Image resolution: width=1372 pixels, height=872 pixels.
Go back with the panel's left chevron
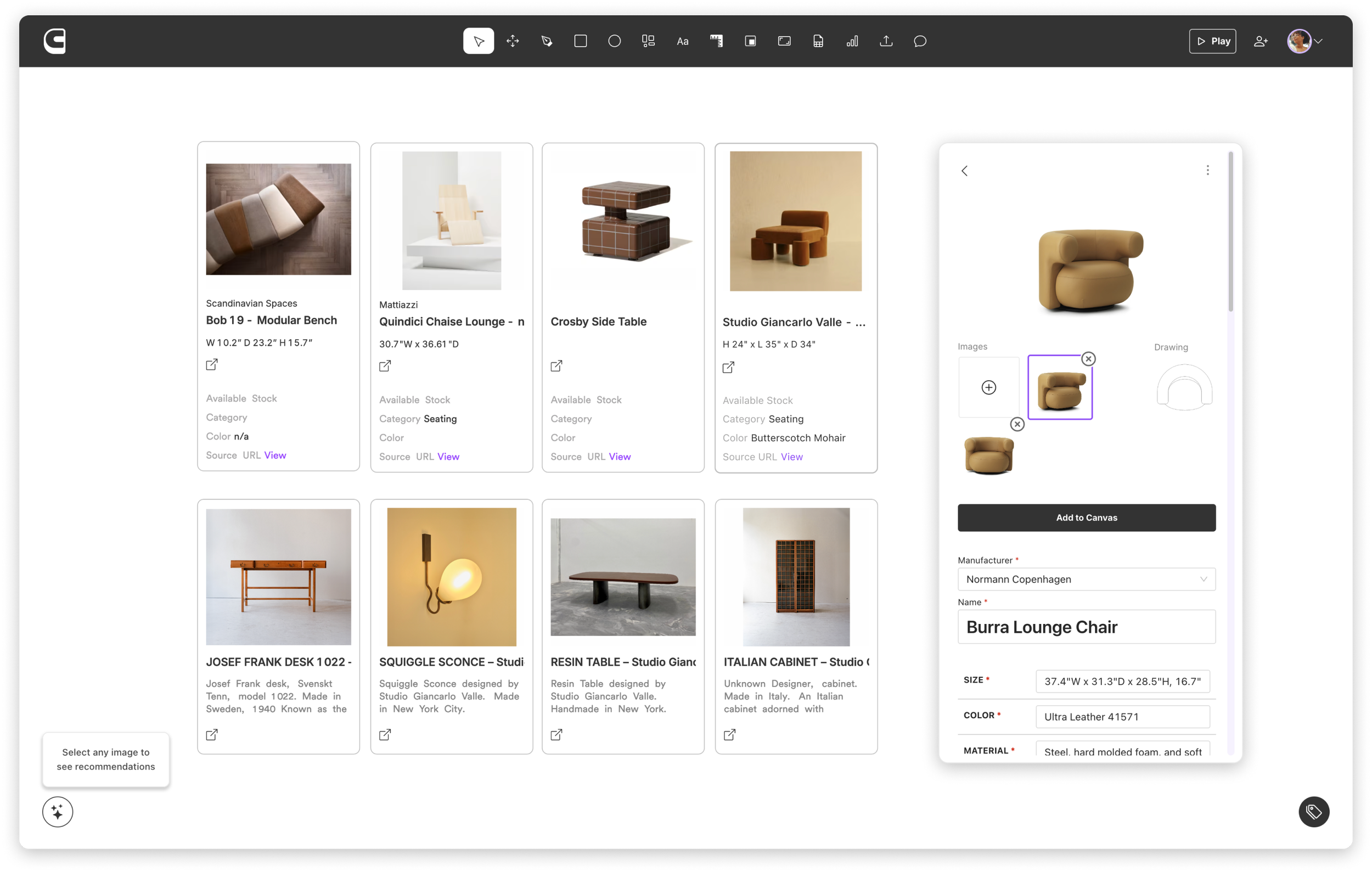(x=964, y=171)
